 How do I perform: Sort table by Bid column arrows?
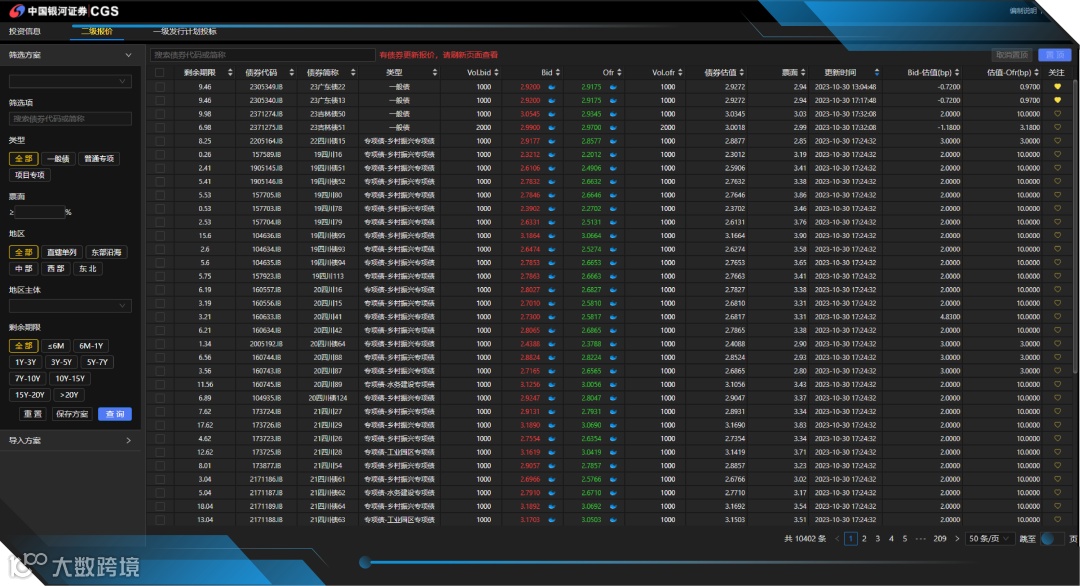click(x=557, y=72)
